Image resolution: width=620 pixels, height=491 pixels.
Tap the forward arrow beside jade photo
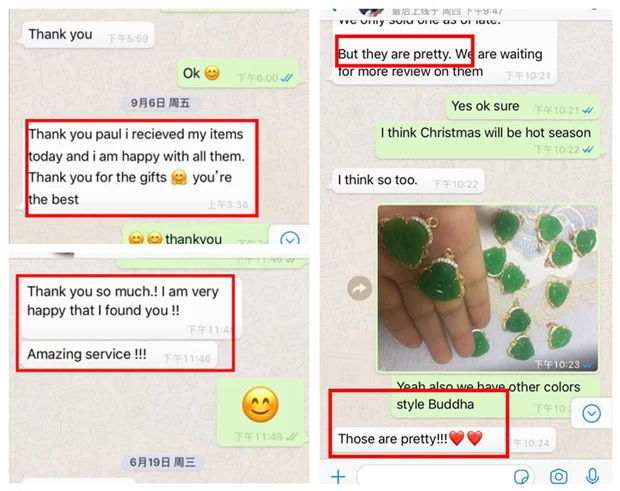click(359, 288)
